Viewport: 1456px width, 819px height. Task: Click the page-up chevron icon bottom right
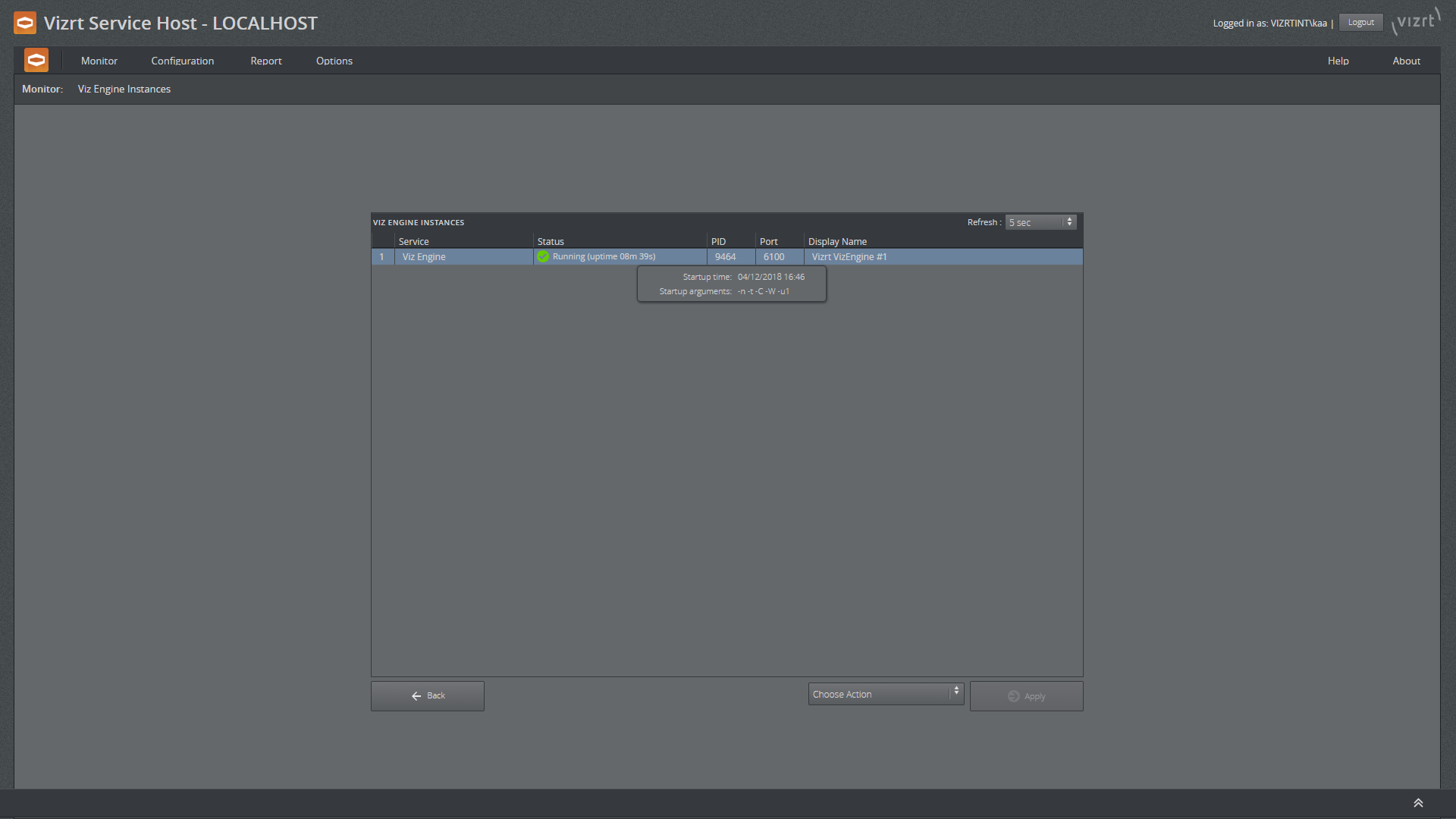pos(1419,802)
